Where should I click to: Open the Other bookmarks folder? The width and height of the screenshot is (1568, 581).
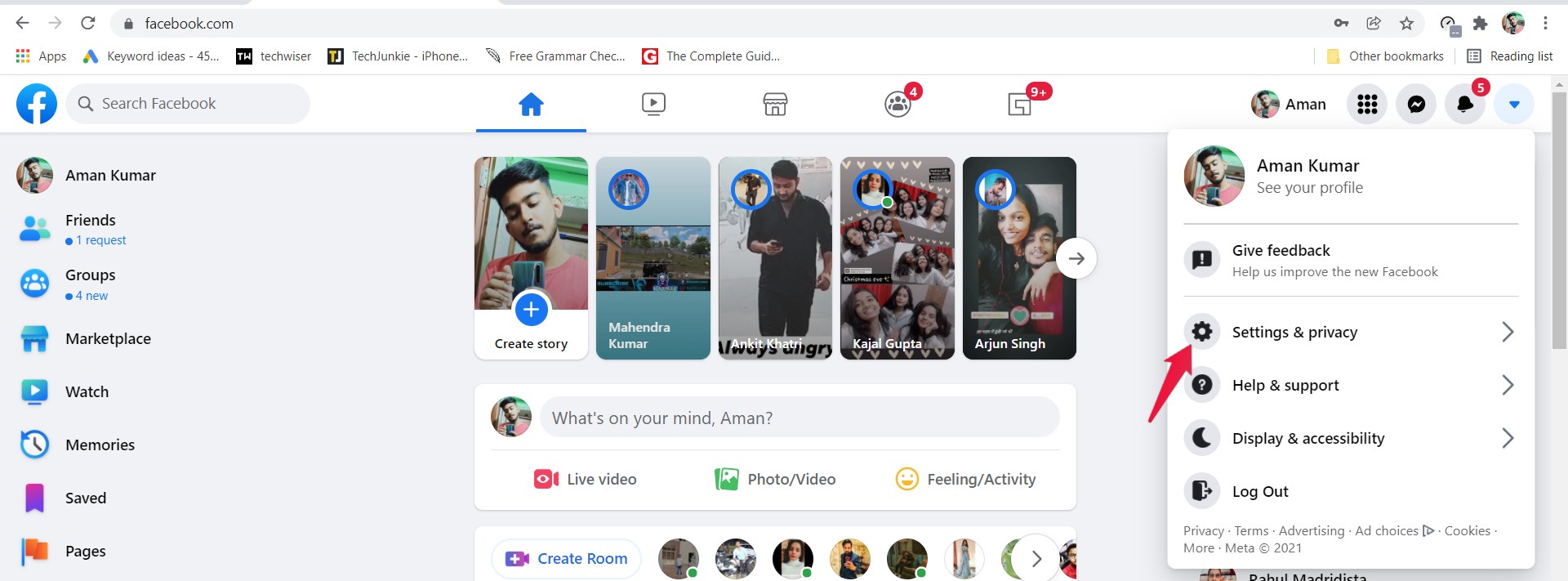[x=1385, y=56]
